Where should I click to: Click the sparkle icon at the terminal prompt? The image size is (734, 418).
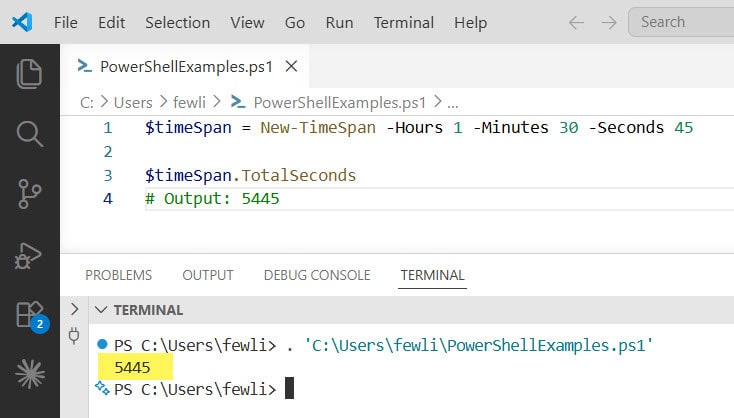[102, 388]
